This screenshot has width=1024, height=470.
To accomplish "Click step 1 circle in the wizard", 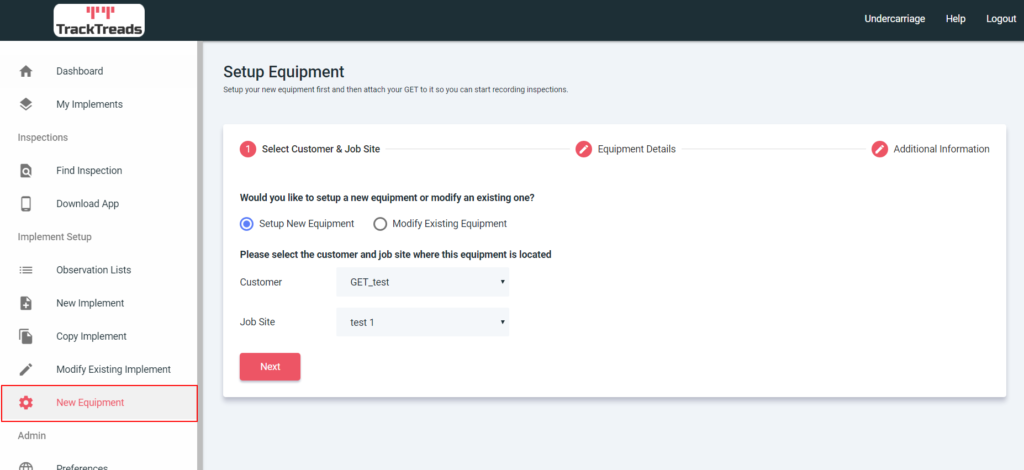I will [x=248, y=149].
